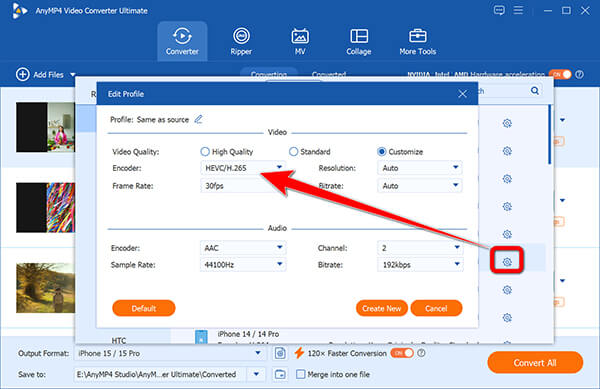Click the lightning Faster Conversion icon

pos(299,353)
